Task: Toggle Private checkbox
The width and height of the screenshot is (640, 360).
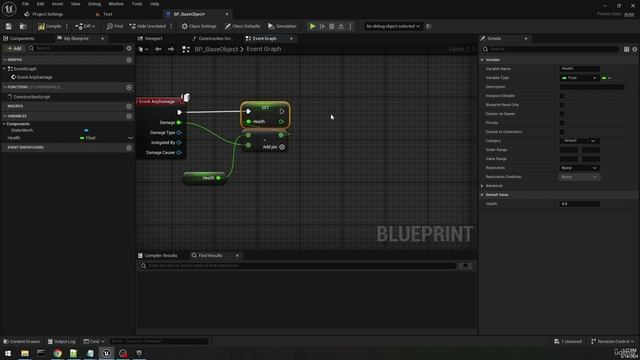Action: coord(562,123)
